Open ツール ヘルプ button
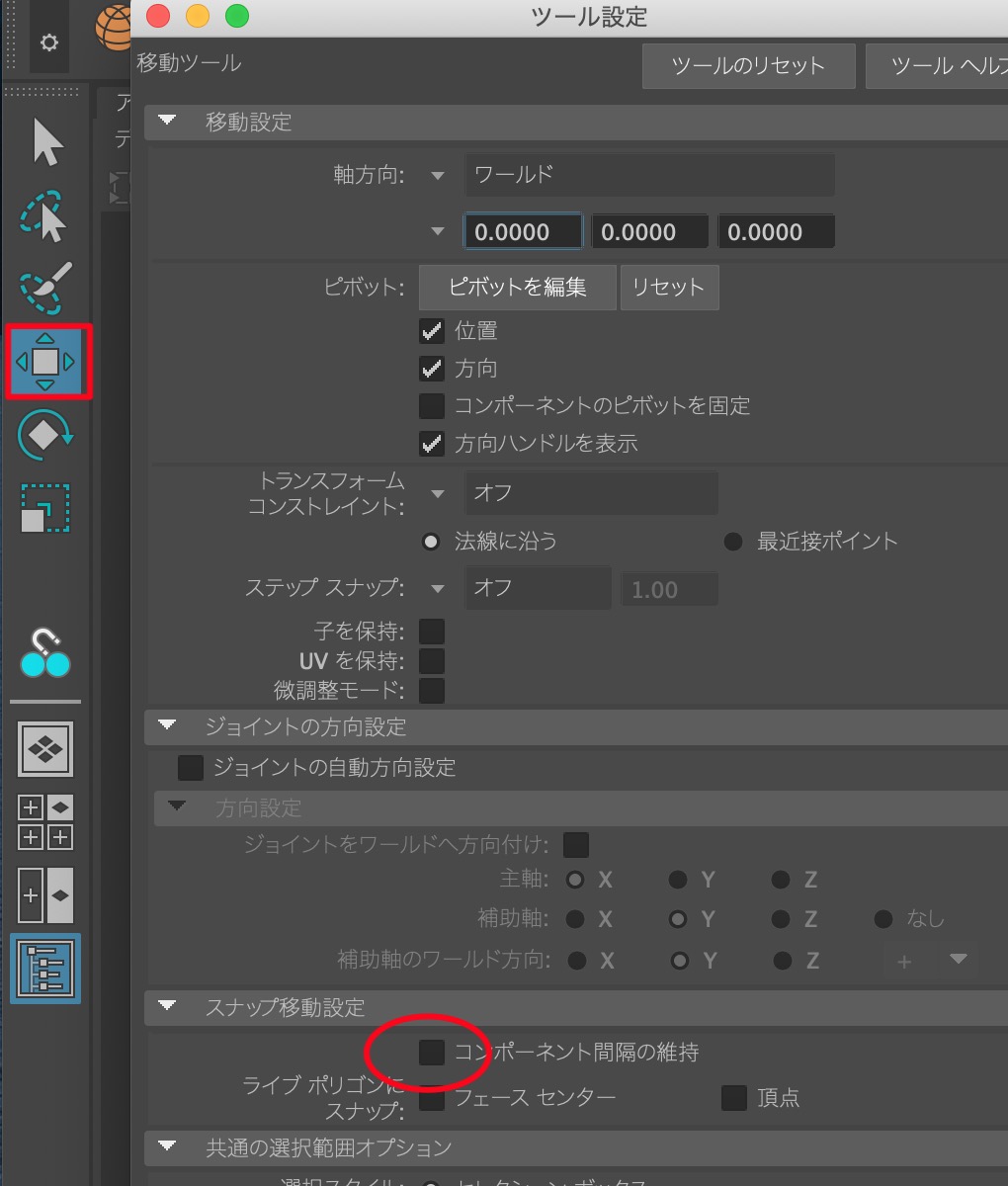The width and height of the screenshot is (1008, 1186). (x=937, y=66)
